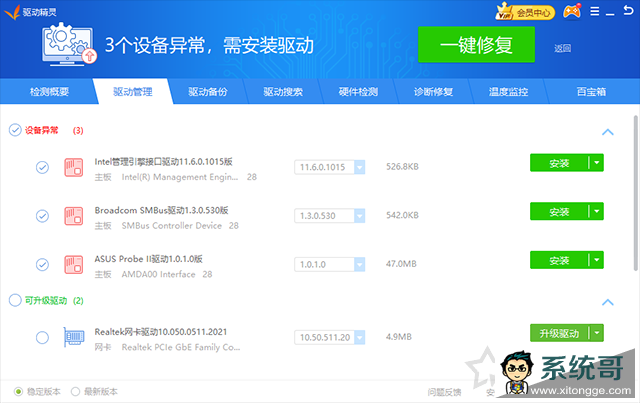640x403 pixels.
Task: Open the Intel row 安装 button arrow
Action: coord(597,163)
